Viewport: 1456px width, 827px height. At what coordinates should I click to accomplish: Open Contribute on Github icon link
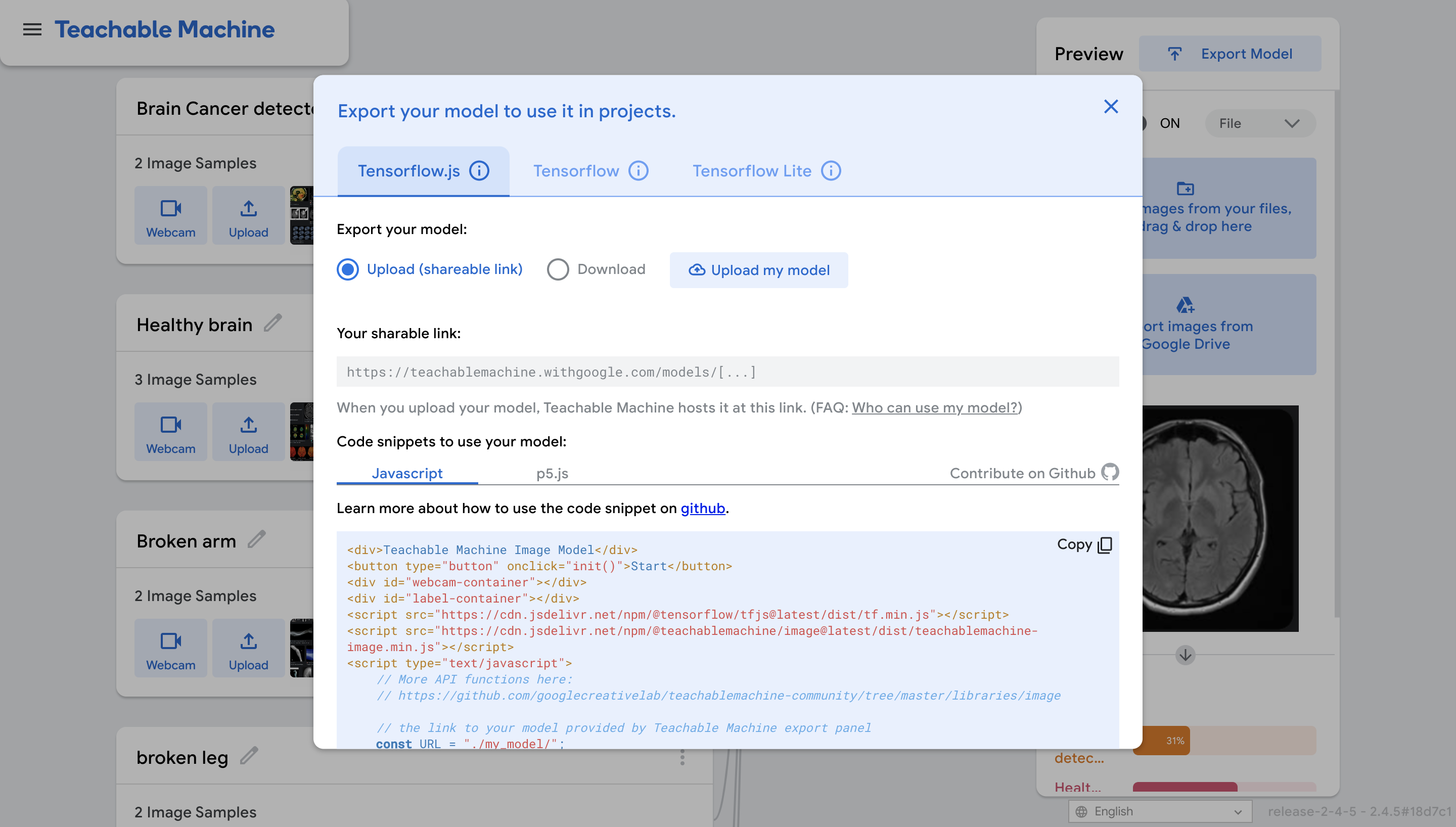(x=1110, y=472)
